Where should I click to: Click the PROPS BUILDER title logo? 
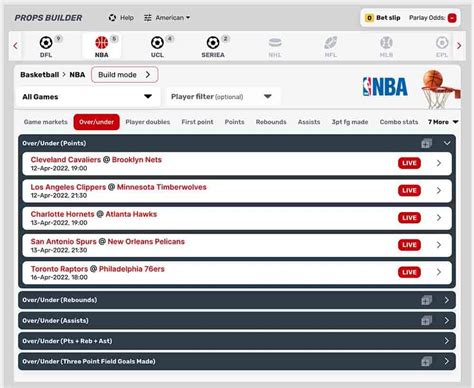coord(48,18)
